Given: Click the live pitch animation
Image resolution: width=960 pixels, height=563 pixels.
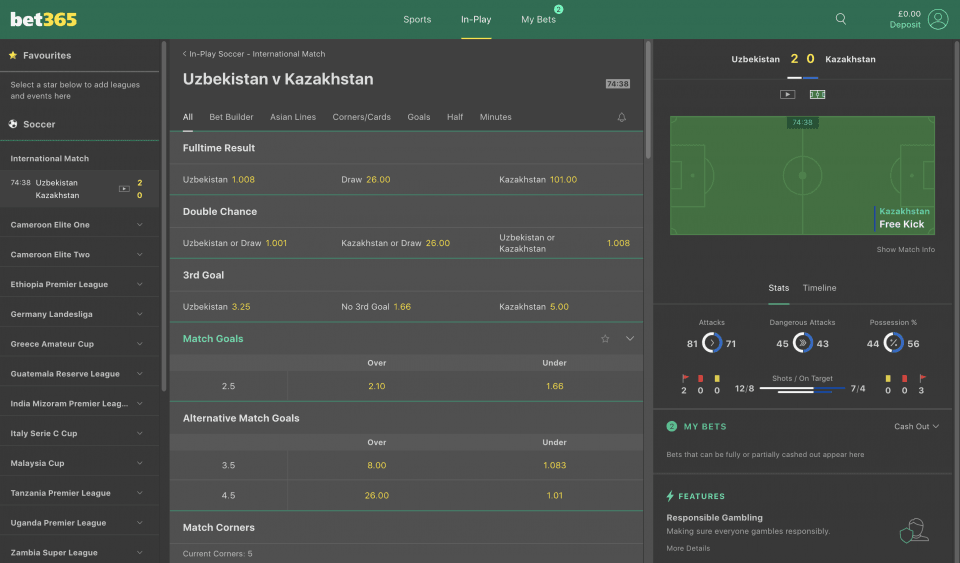Looking at the screenshot, I should tap(802, 176).
